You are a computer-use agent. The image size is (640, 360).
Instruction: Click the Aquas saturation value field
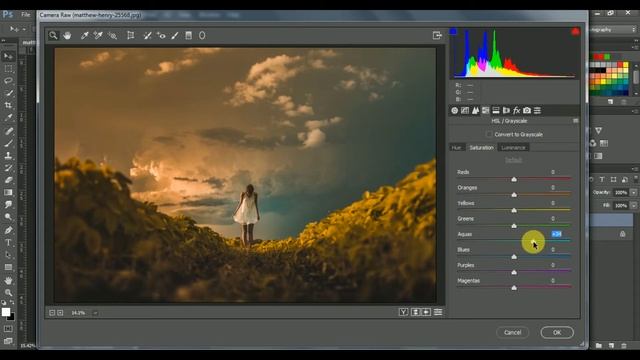tap(557, 234)
